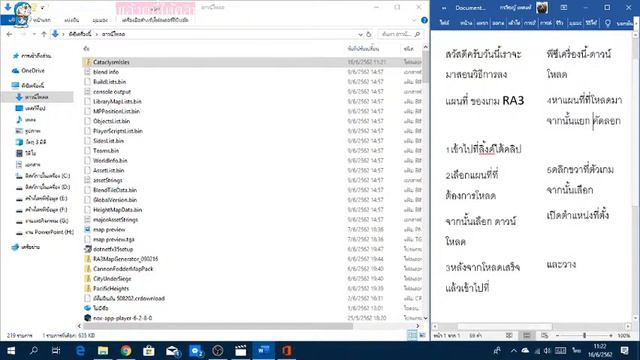Open the first tab after File in Word
640x360 pixels.
(466, 23)
